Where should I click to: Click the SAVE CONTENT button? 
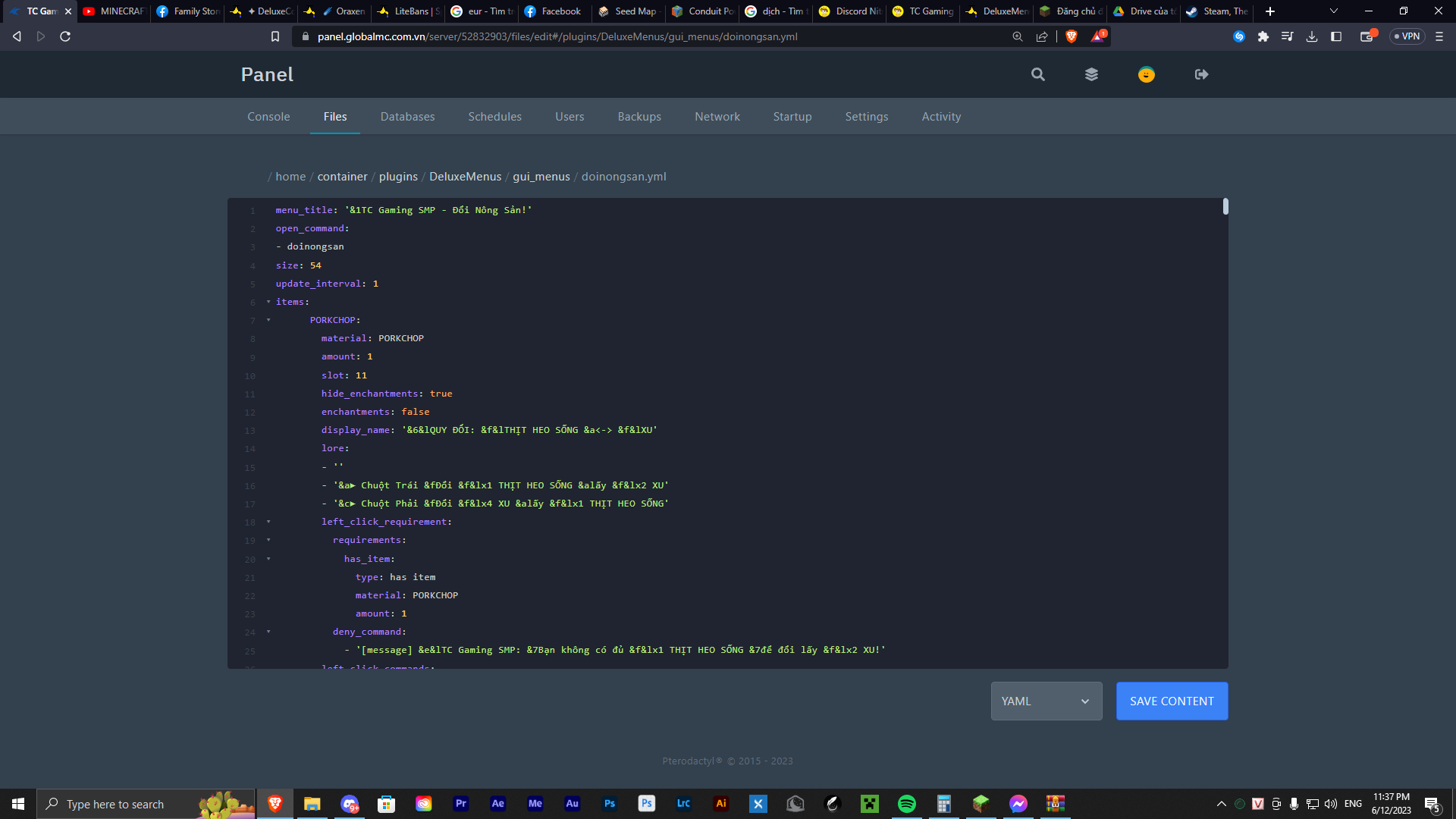(1171, 701)
